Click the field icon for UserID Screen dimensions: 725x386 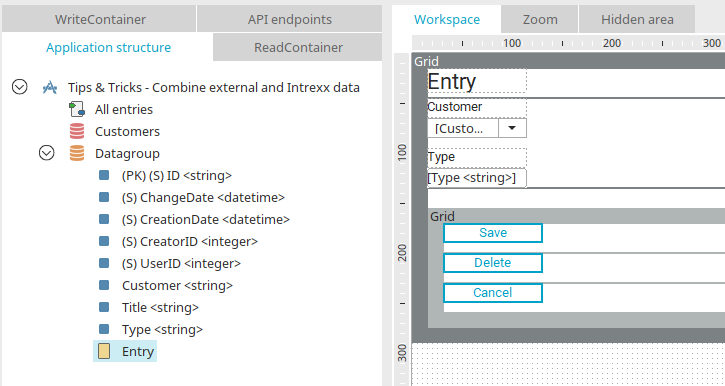[x=104, y=263]
